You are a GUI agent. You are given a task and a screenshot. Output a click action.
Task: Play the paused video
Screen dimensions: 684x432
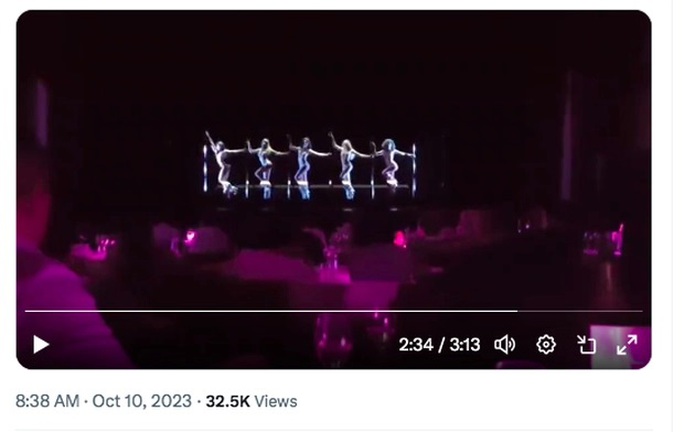tap(41, 345)
